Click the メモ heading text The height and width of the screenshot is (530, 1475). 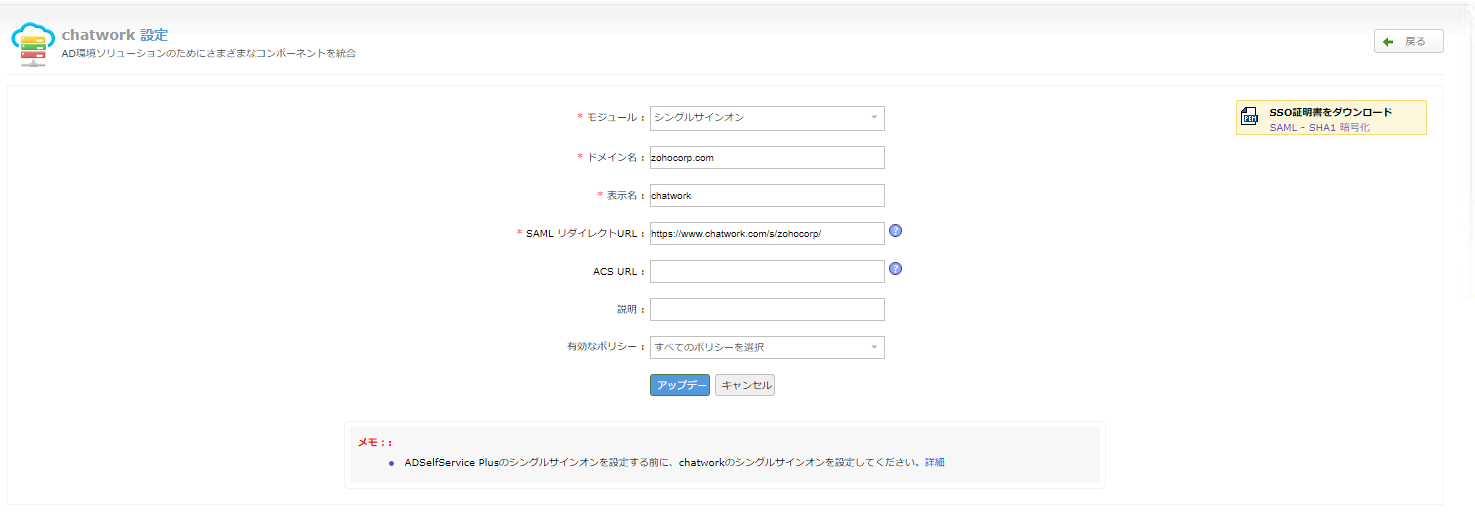point(374,441)
